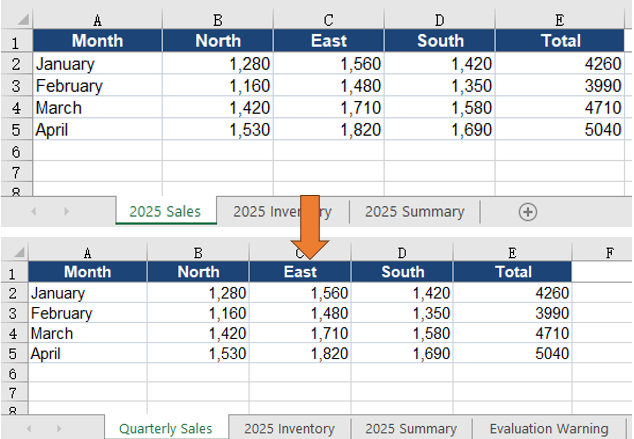Click the South header cell in the 2025 Sales sheet
The image size is (634, 439).
click(440, 40)
